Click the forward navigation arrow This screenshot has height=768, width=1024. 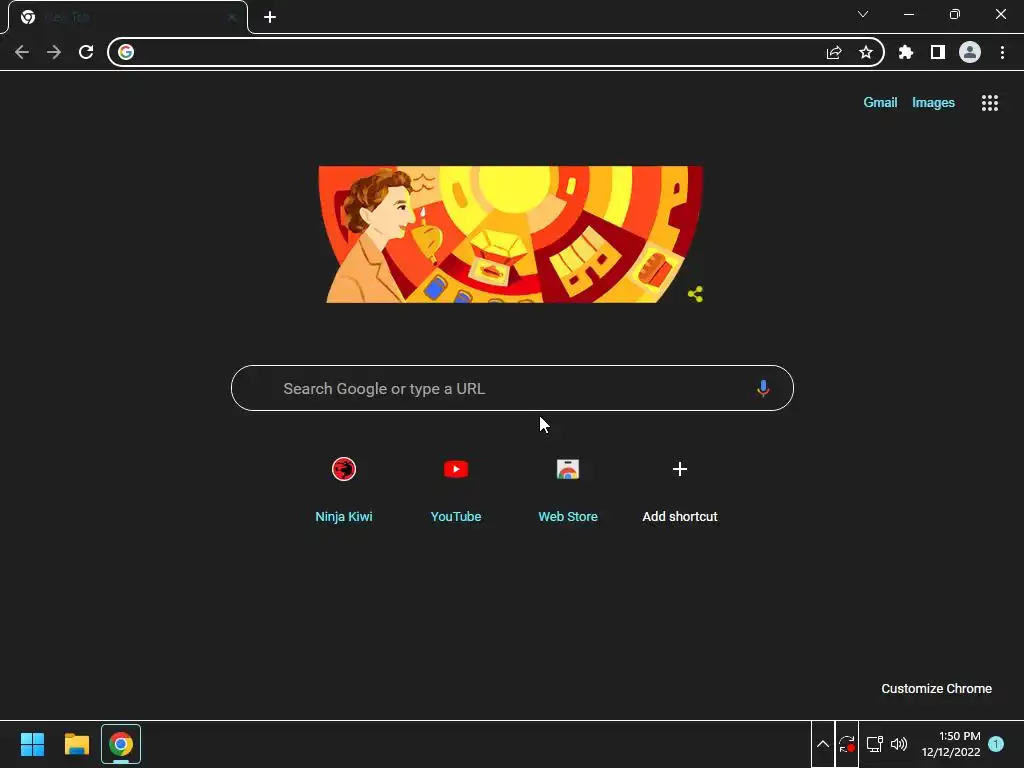click(54, 52)
